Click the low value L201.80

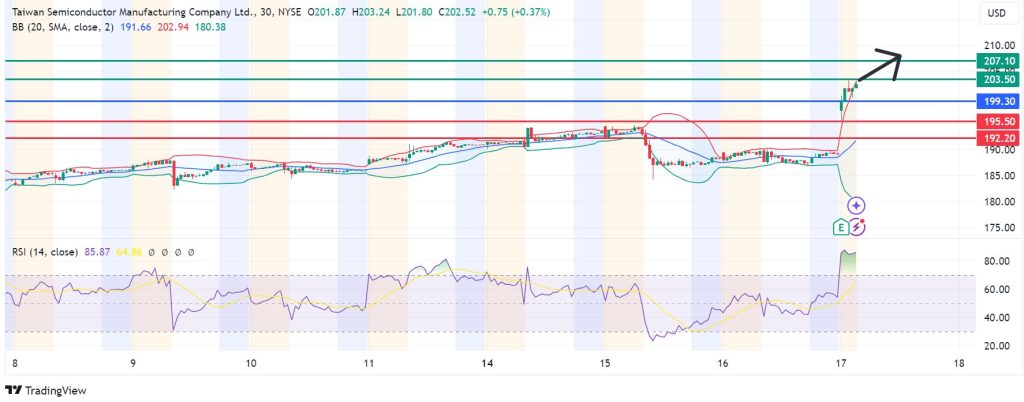pyautogui.click(x=415, y=12)
